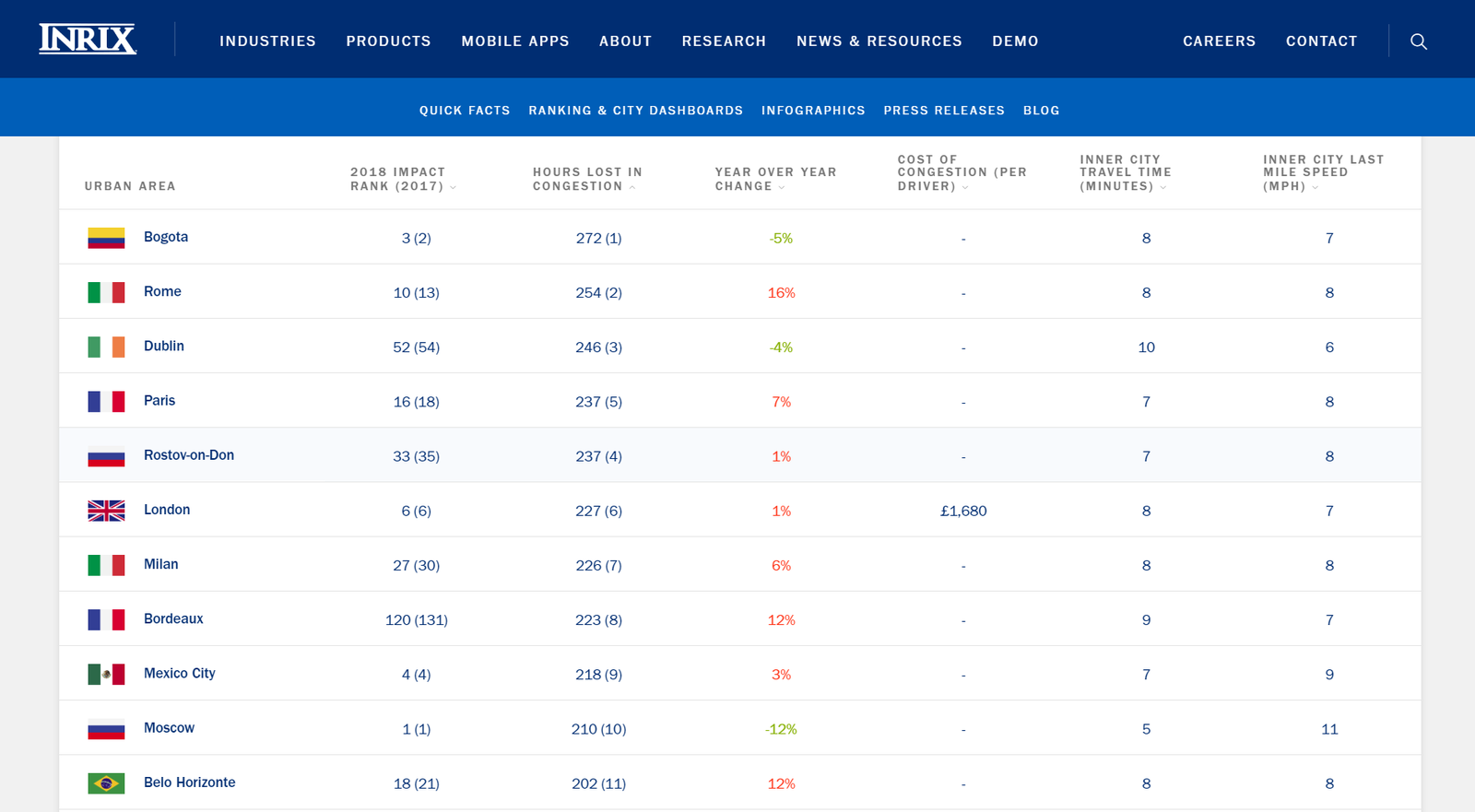
Task: Select Bogota's 272 (1) hours lost value
Action: pos(599,238)
